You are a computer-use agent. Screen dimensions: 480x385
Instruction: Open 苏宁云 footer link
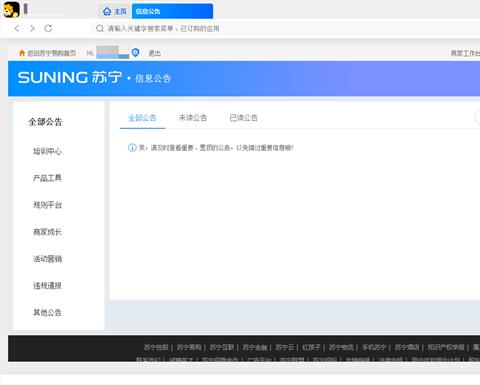point(285,347)
